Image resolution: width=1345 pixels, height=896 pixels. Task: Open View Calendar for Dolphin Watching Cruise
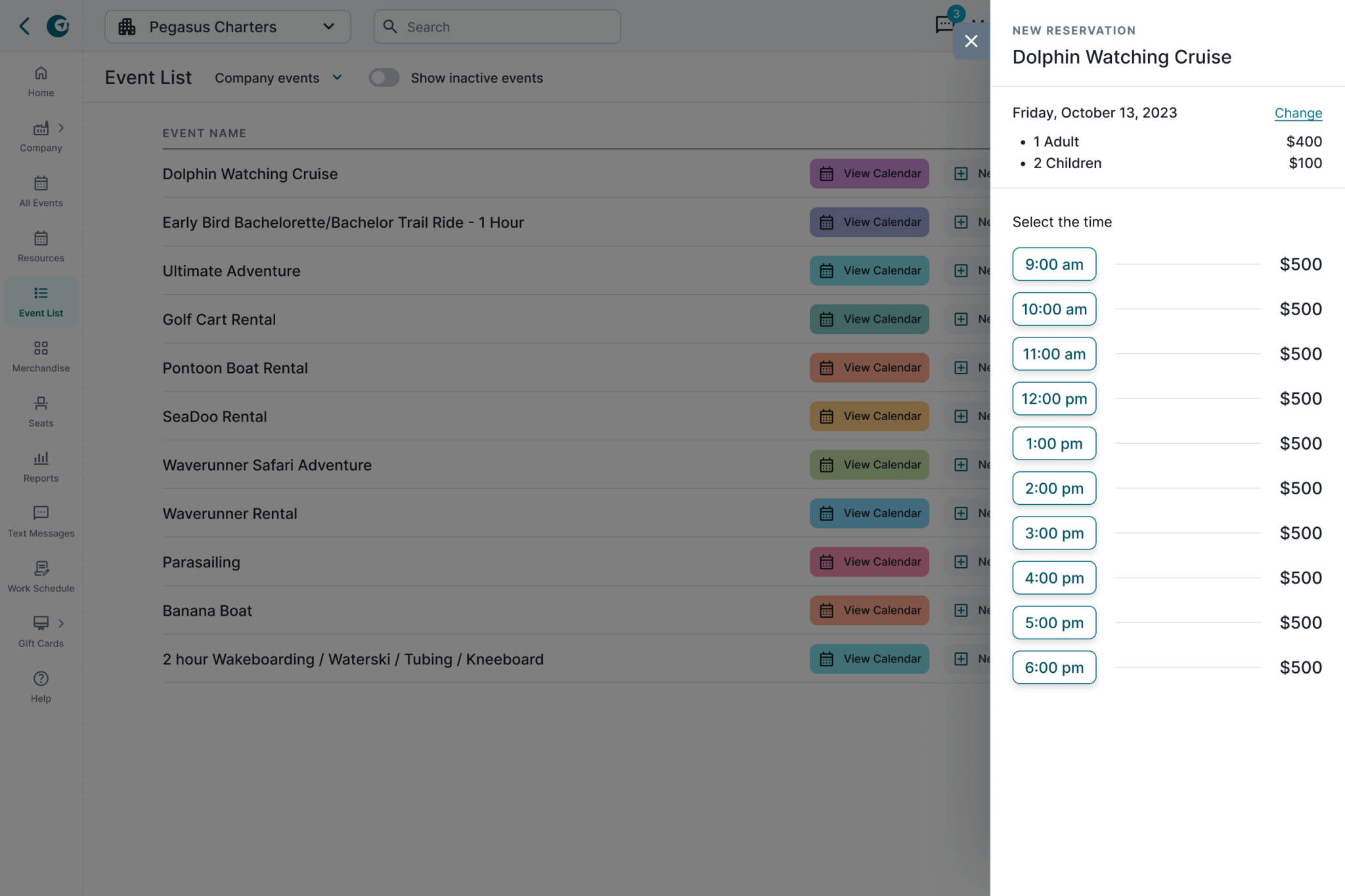pyautogui.click(x=869, y=173)
